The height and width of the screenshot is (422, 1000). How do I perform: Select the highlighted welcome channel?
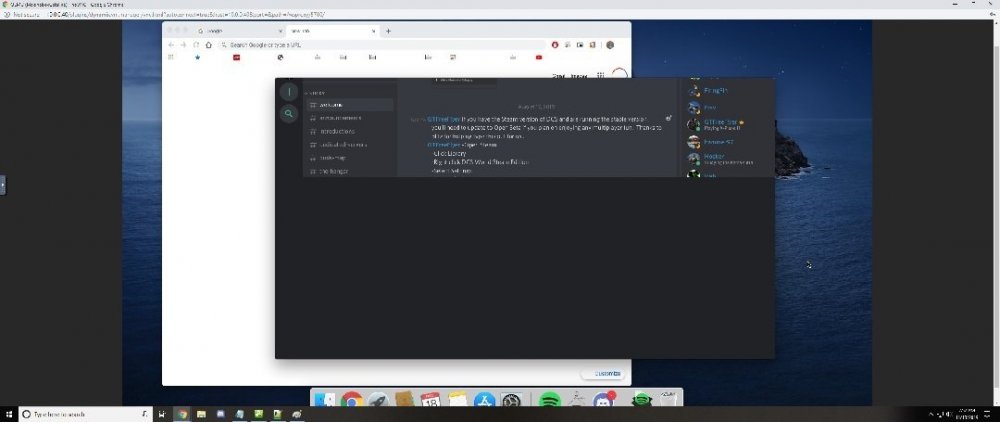coord(349,105)
